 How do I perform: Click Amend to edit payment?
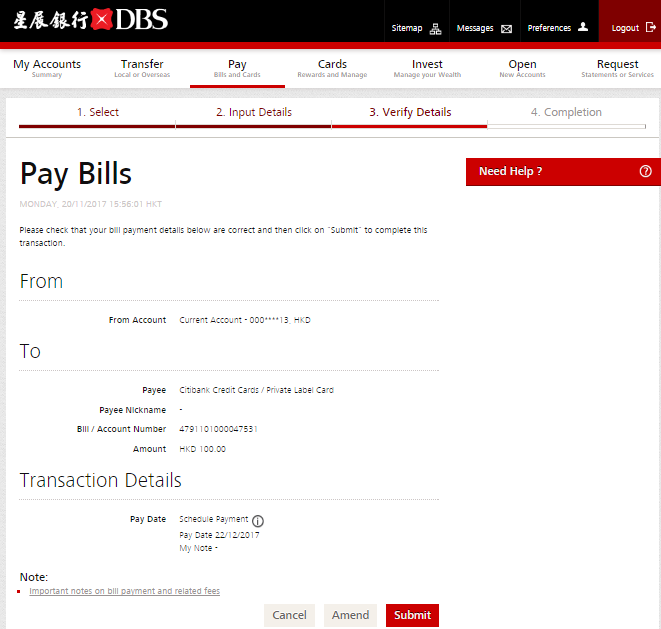[350, 615]
